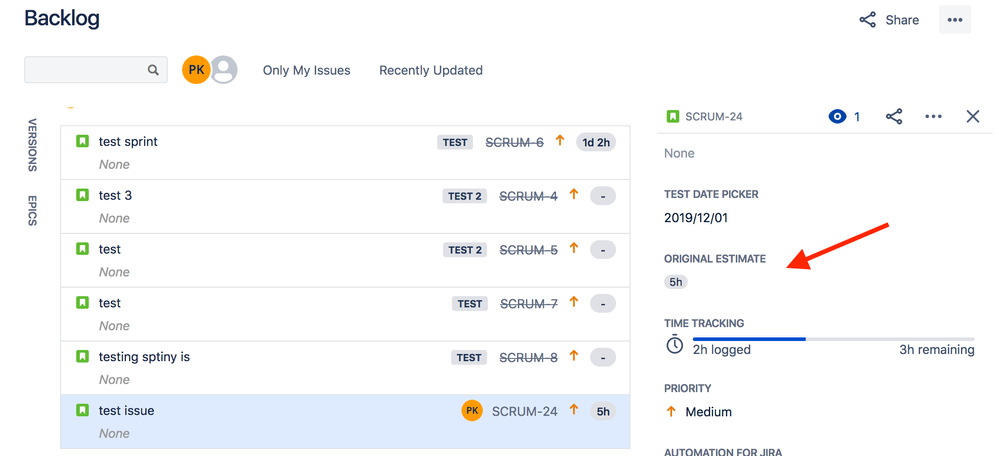This screenshot has height=456, width=999.
Task: Click the 5h estimate badge on test issue row
Action: tap(603, 411)
